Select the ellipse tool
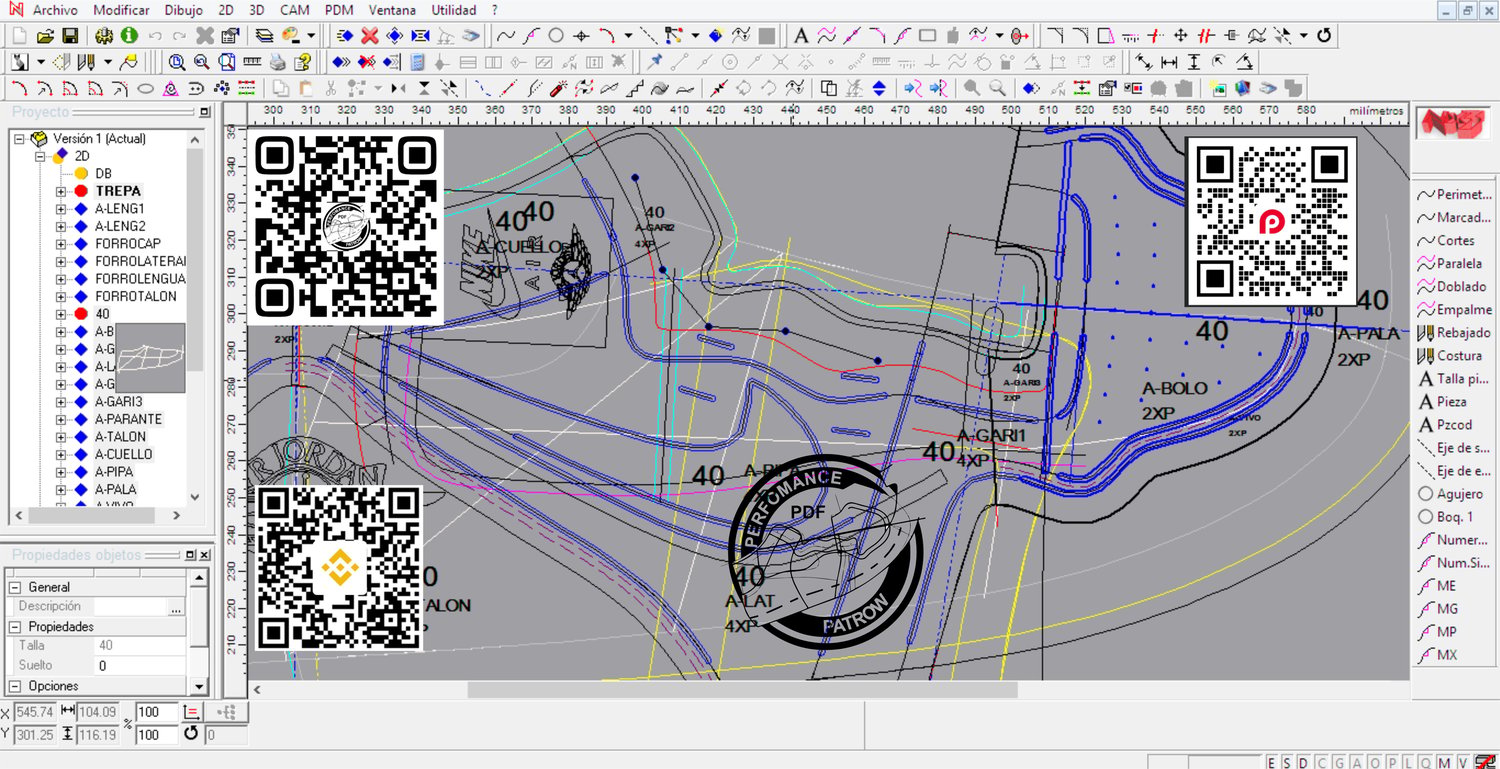 click(x=145, y=88)
